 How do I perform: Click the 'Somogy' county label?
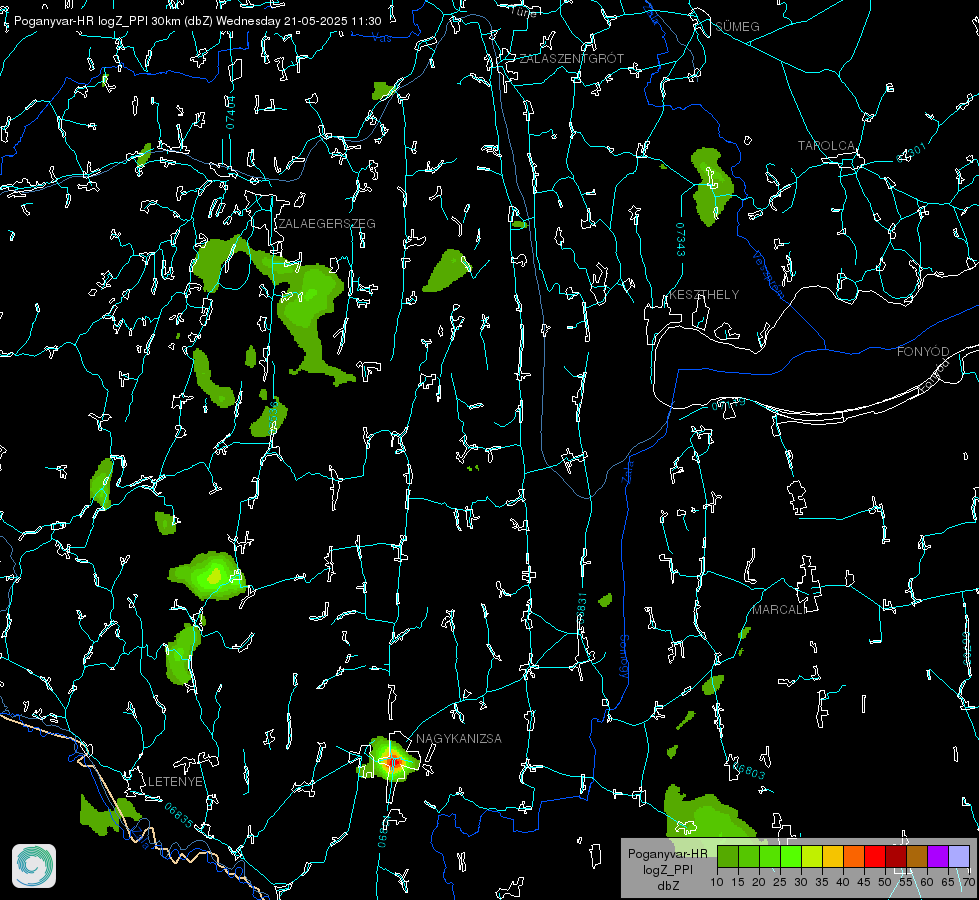[624, 656]
